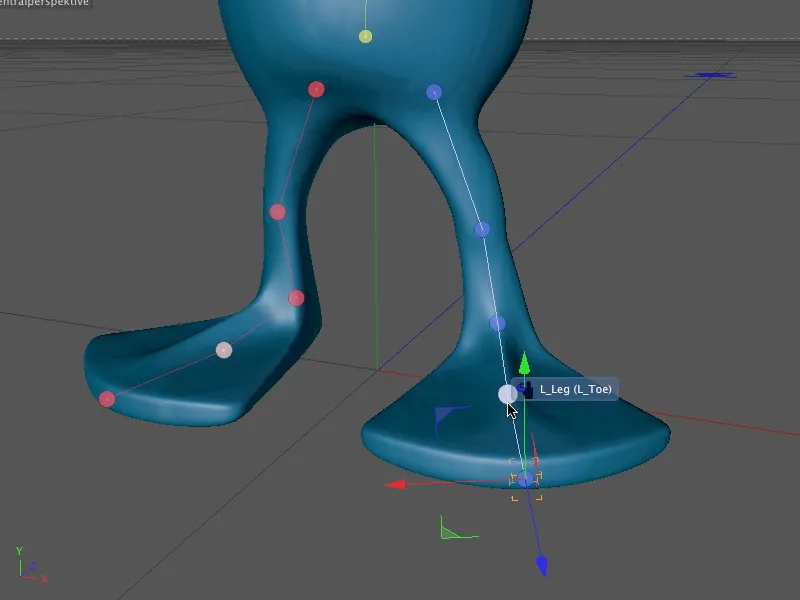The width and height of the screenshot is (800, 600).
Task: Select the red knee joint on the back leg
Action: 276,213
